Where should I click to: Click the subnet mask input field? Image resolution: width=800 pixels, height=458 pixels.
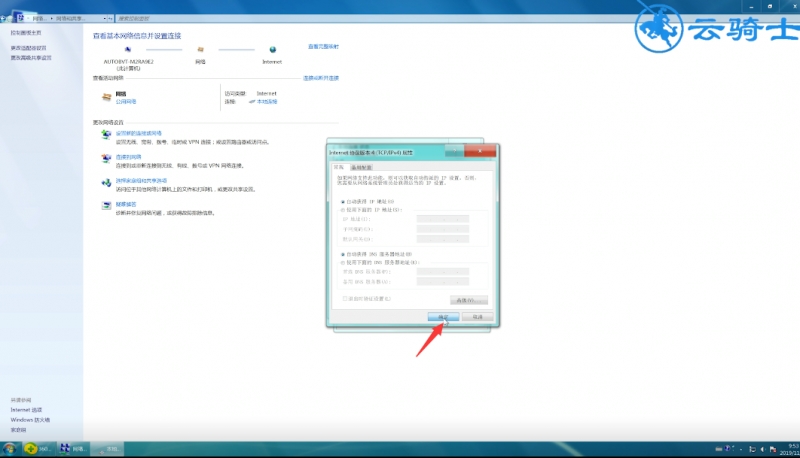(x=443, y=229)
